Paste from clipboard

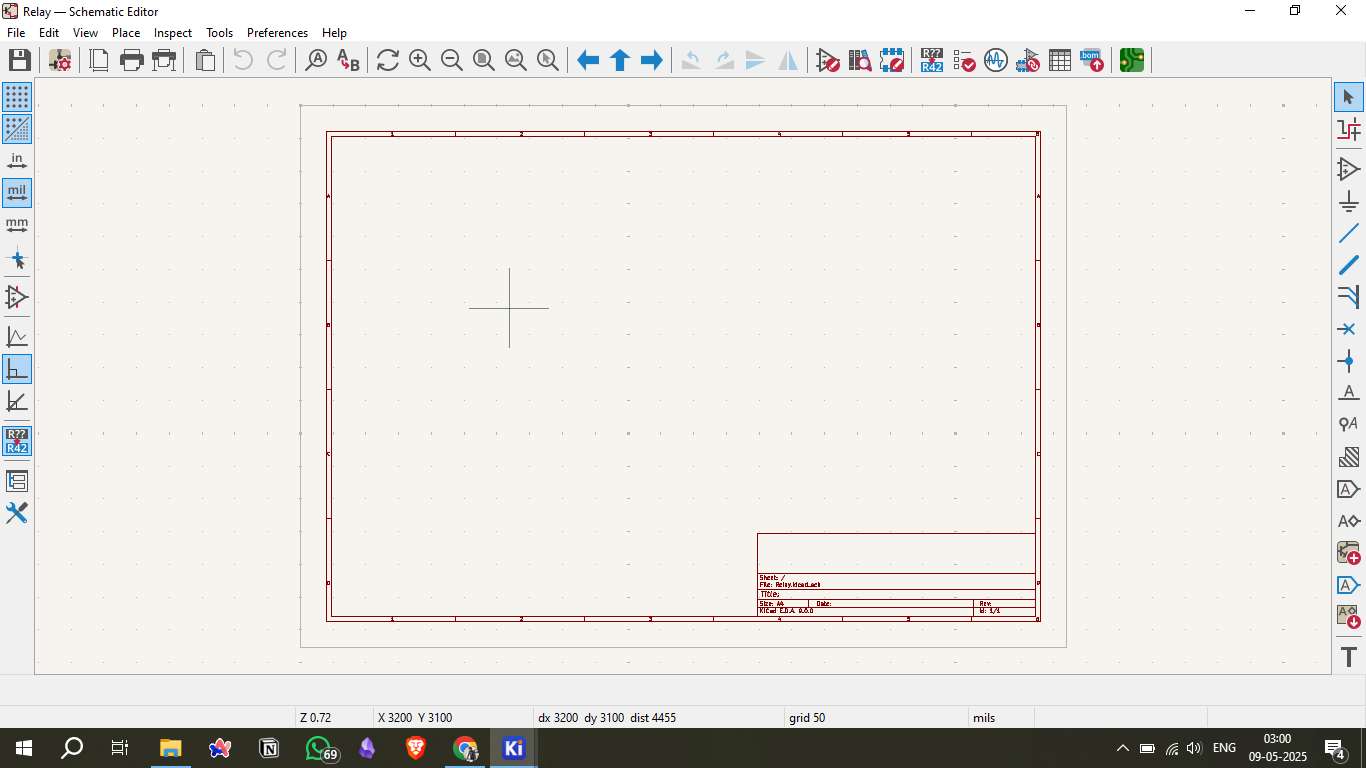[205, 60]
